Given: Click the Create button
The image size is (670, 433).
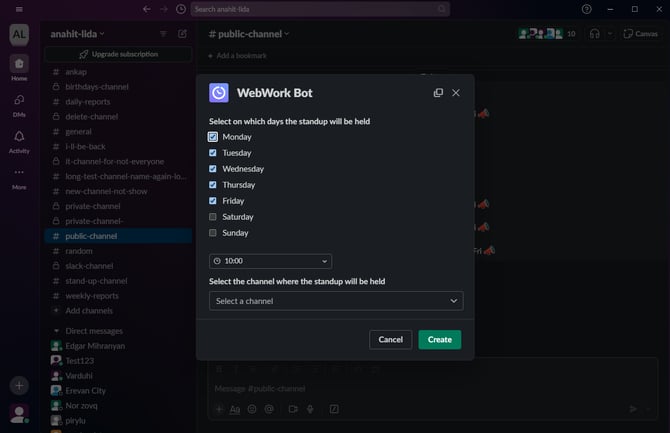Looking at the screenshot, I should (x=439, y=340).
